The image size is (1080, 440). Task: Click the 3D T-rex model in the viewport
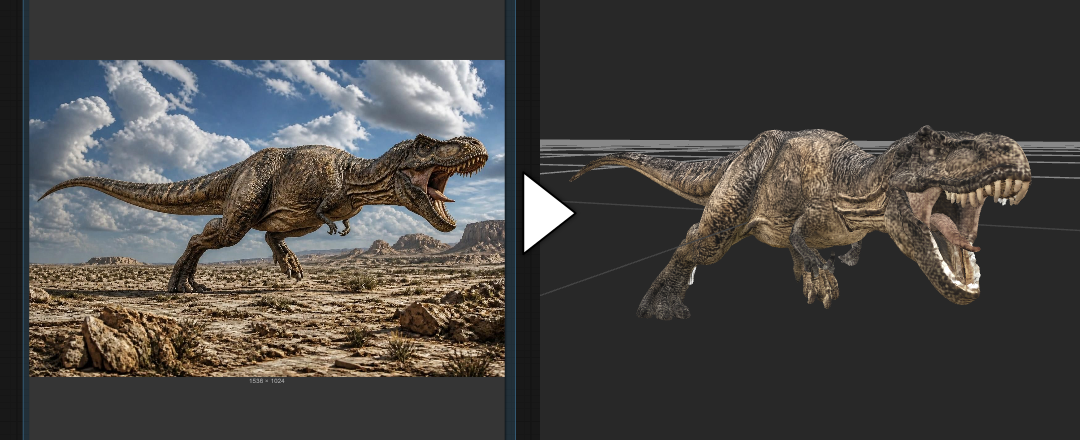[x=800, y=223]
